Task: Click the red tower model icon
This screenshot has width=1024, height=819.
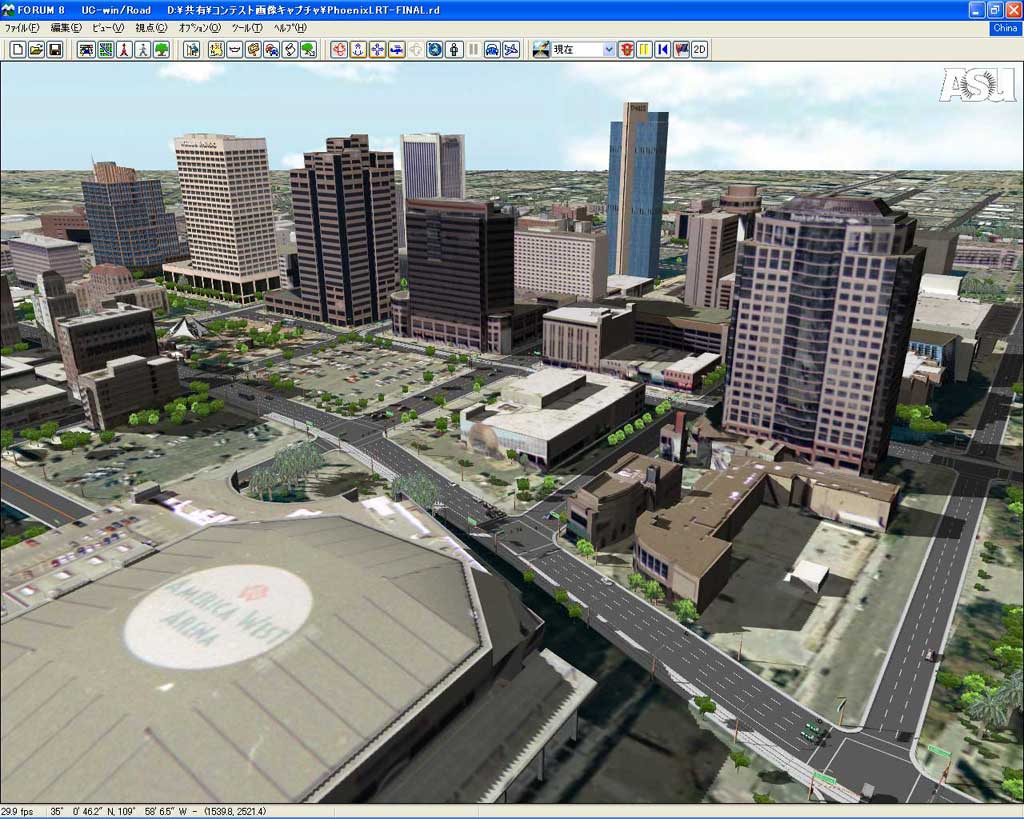Action: [x=124, y=50]
